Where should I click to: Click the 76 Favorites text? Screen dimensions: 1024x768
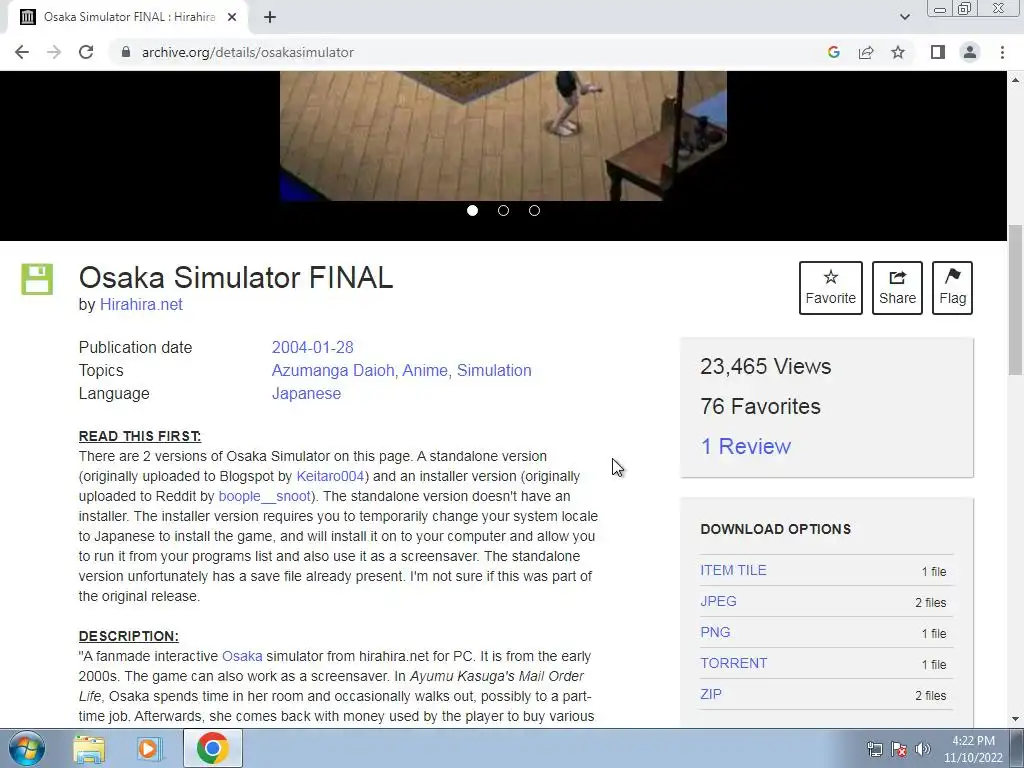tap(760, 406)
